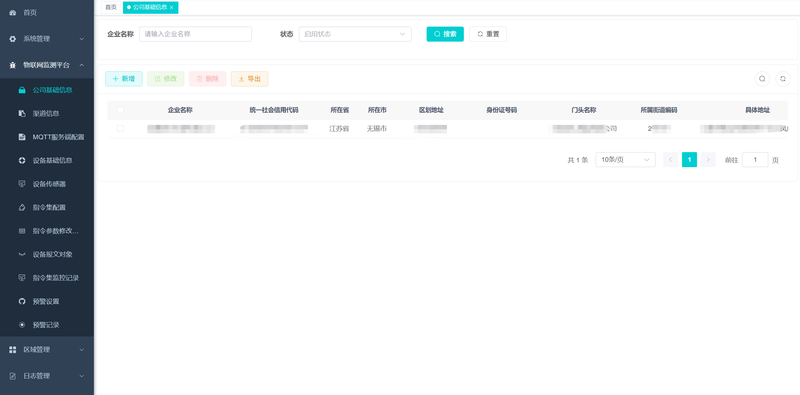Screen dimensions: 800x395
Task: Expand the 系统管理 menu chevron
Action: coord(82,39)
